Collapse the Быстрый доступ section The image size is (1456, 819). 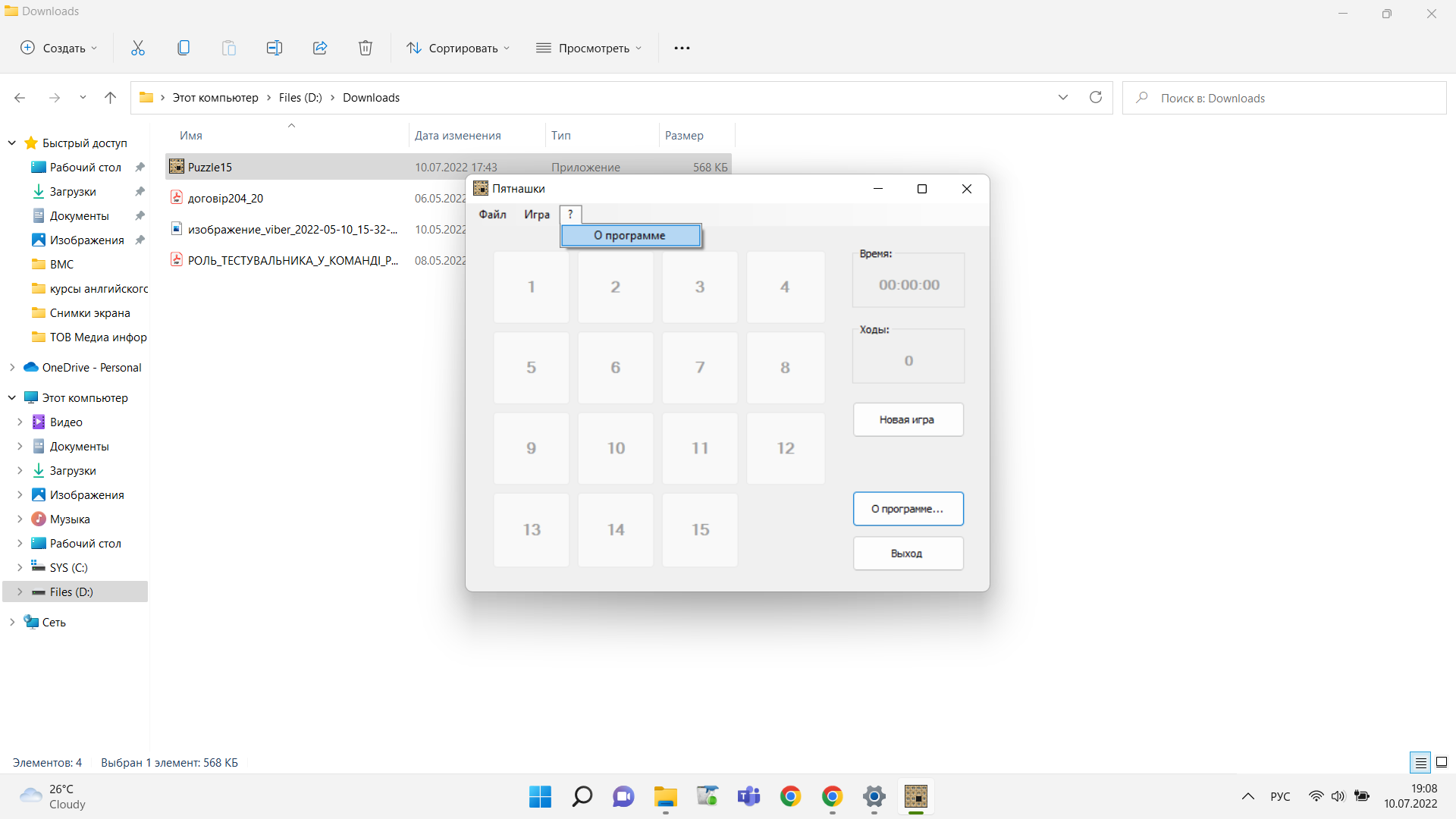[12, 143]
